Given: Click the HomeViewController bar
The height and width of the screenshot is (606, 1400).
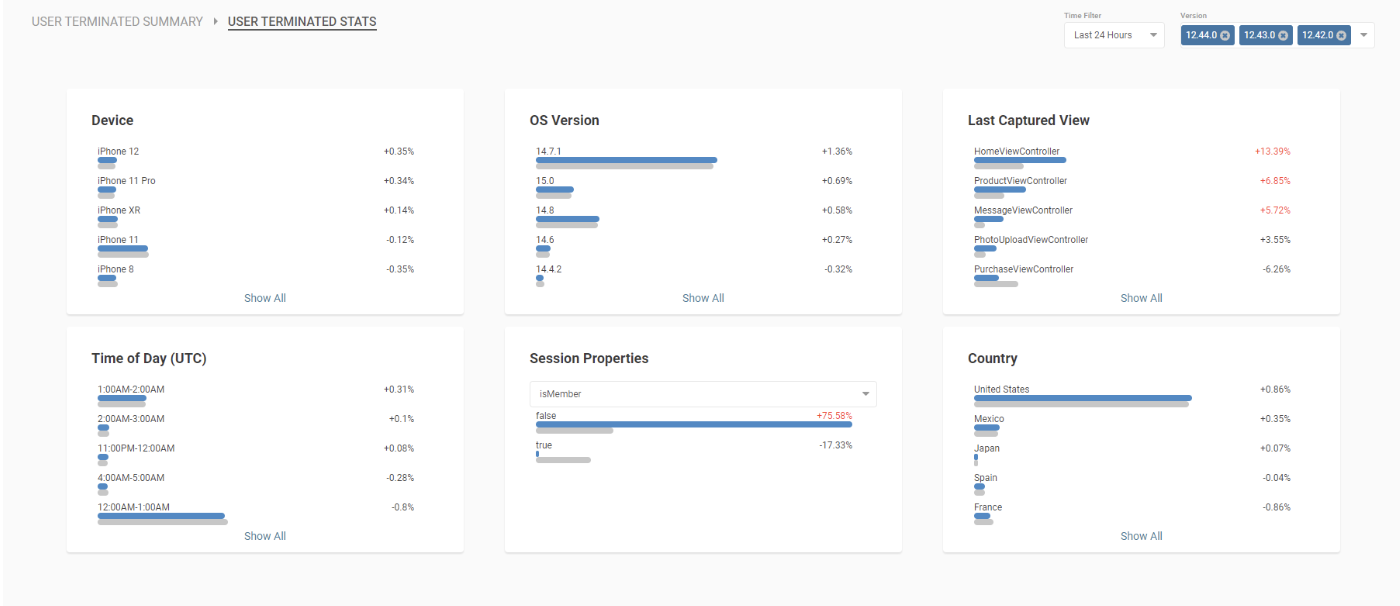Looking at the screenshot, I should click(1020, 160).
